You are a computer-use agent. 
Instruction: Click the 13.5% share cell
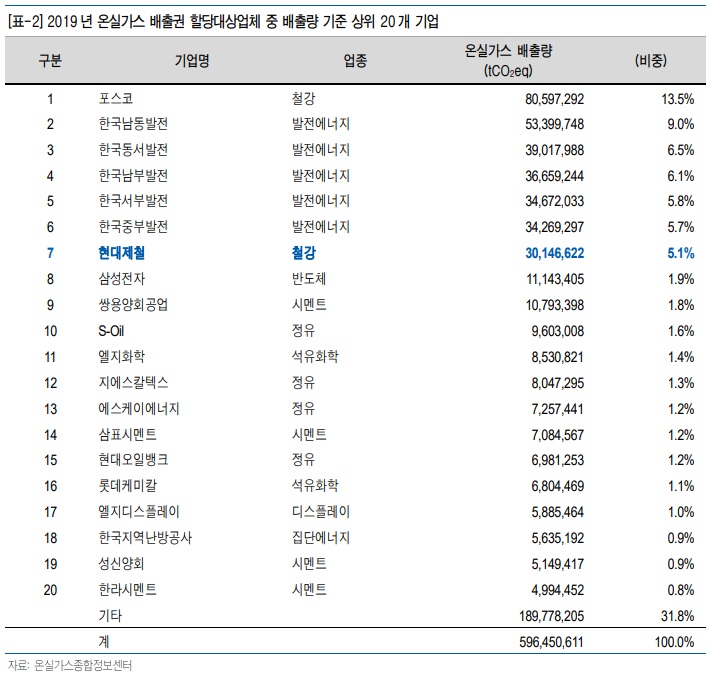coord(677,99)
